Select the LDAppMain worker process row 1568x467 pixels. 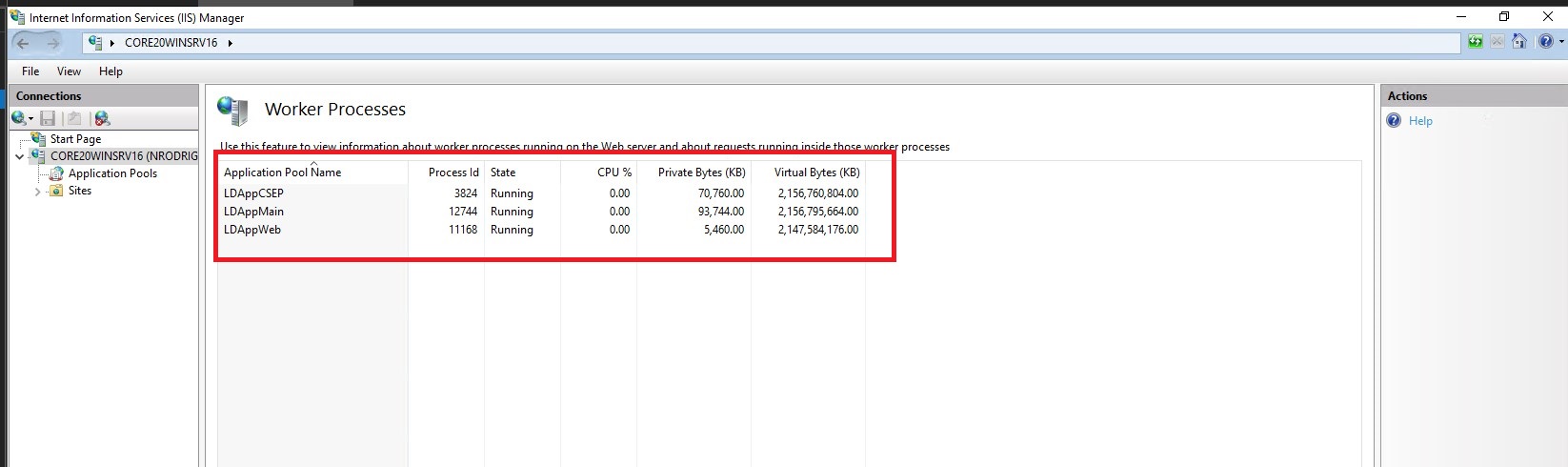pyautogui.click(x=254, y=212)
